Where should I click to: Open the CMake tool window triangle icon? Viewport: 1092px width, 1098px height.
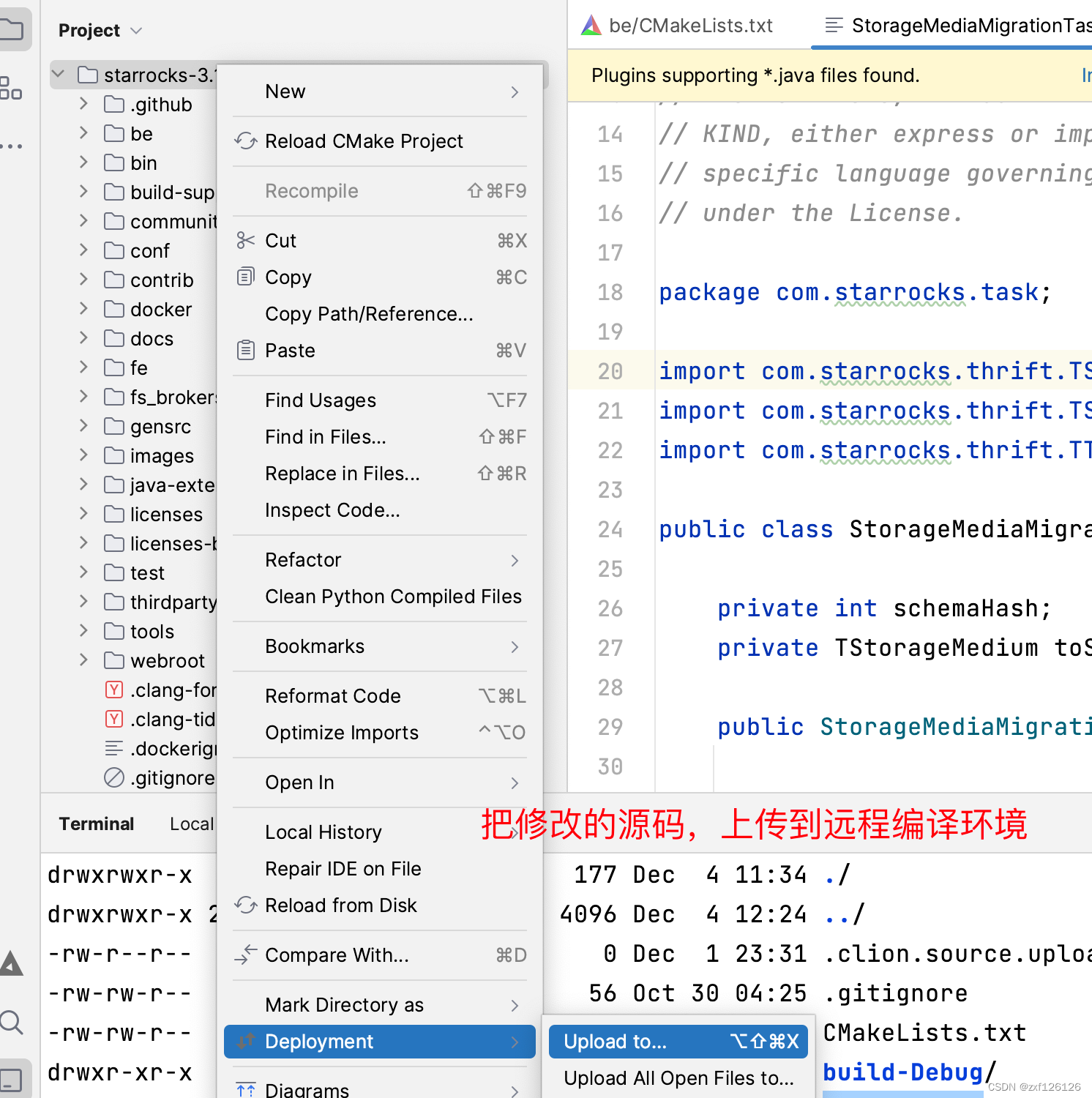11,963
